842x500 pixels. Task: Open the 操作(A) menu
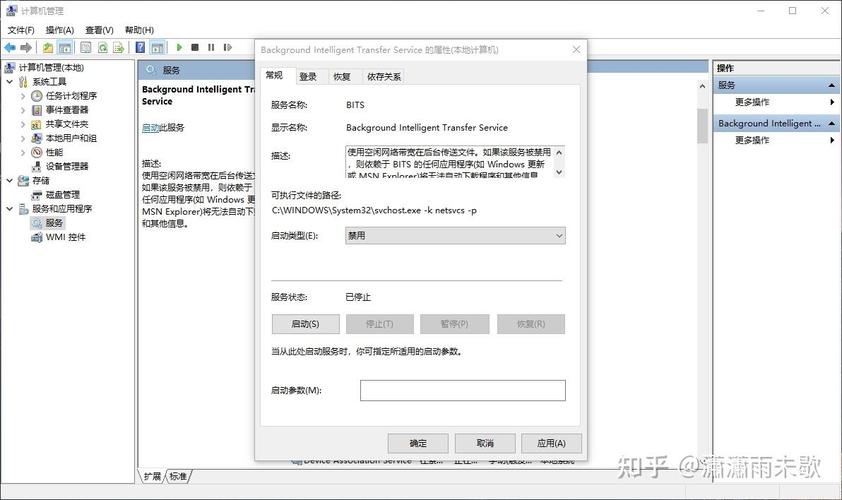(60, 30)
